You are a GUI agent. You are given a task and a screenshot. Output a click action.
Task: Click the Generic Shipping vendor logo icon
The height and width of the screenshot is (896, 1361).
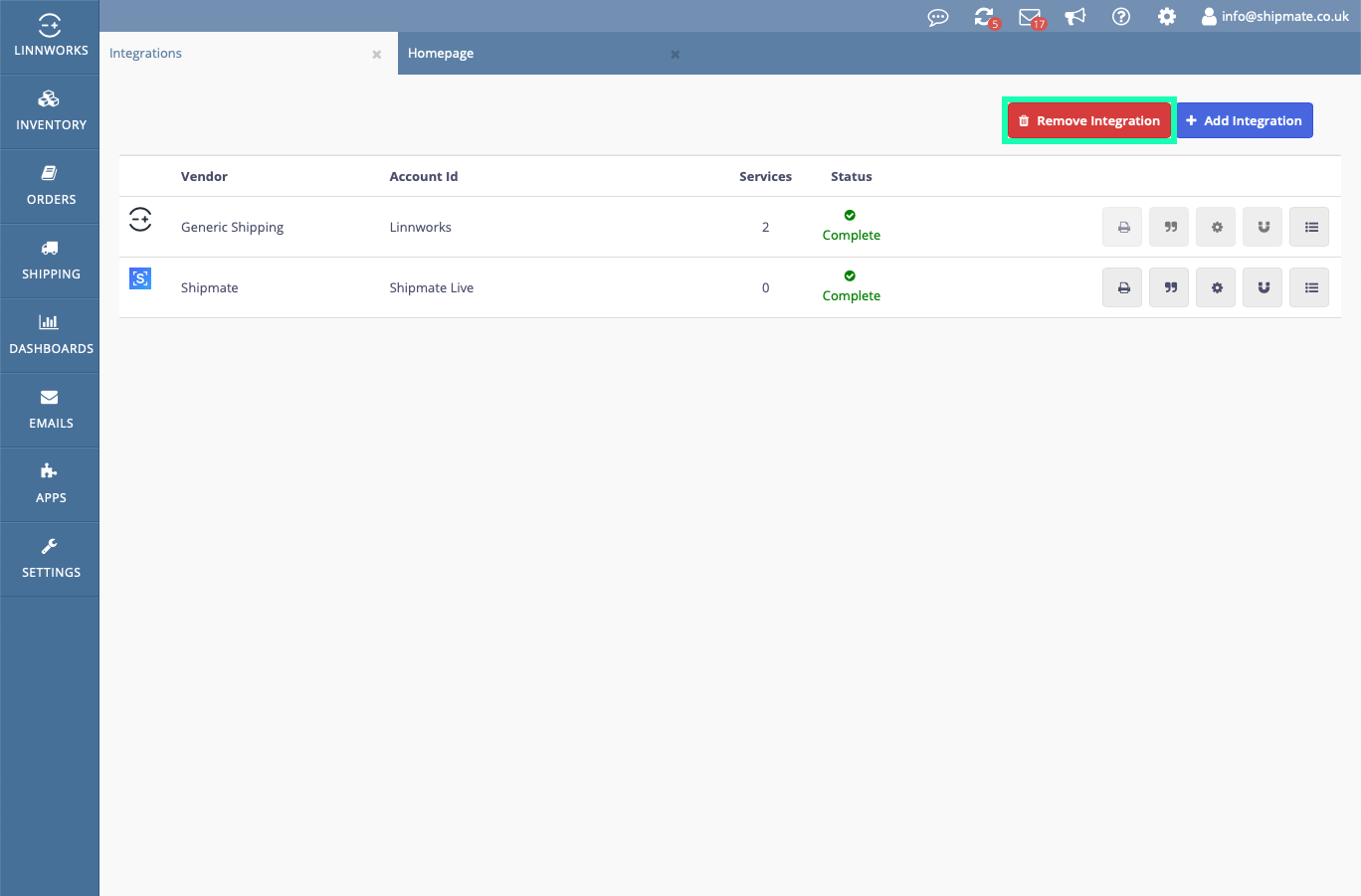point(140,220)
